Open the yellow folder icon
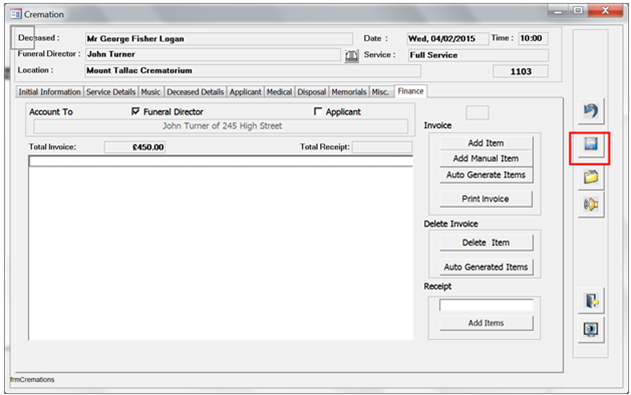The height and width of the screenshot is (395, 631). point(591,177)
